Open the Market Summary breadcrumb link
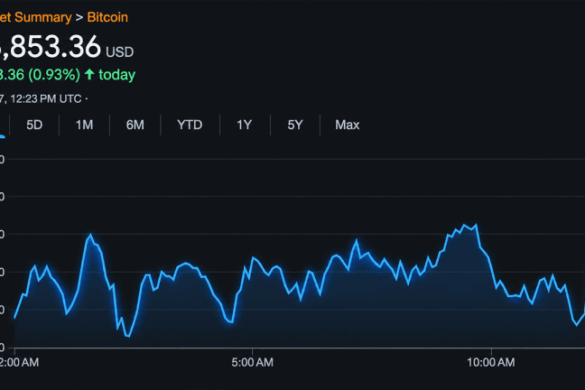 point(35,17)
